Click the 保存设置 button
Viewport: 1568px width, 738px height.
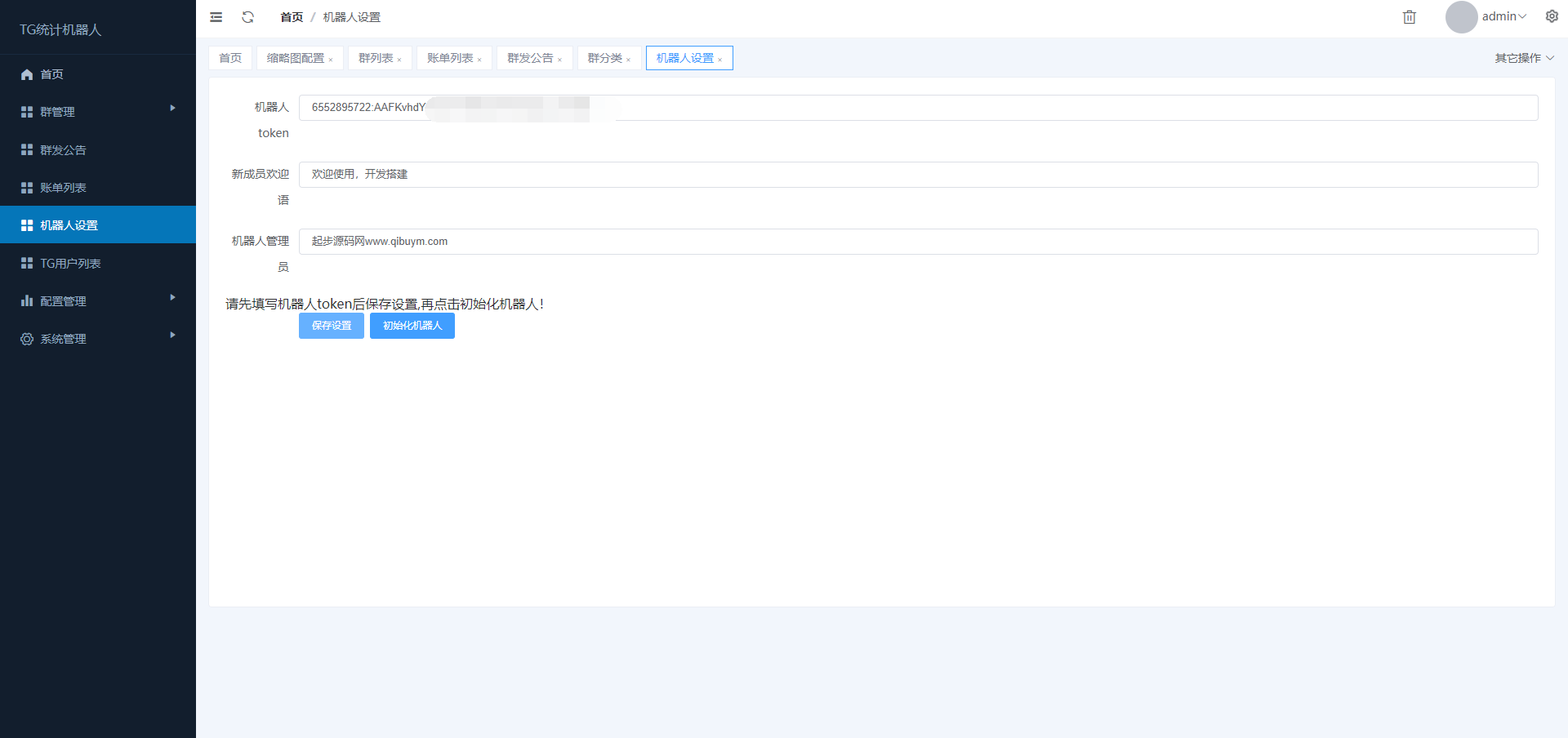pyautogui.click(x=331, y=326)
